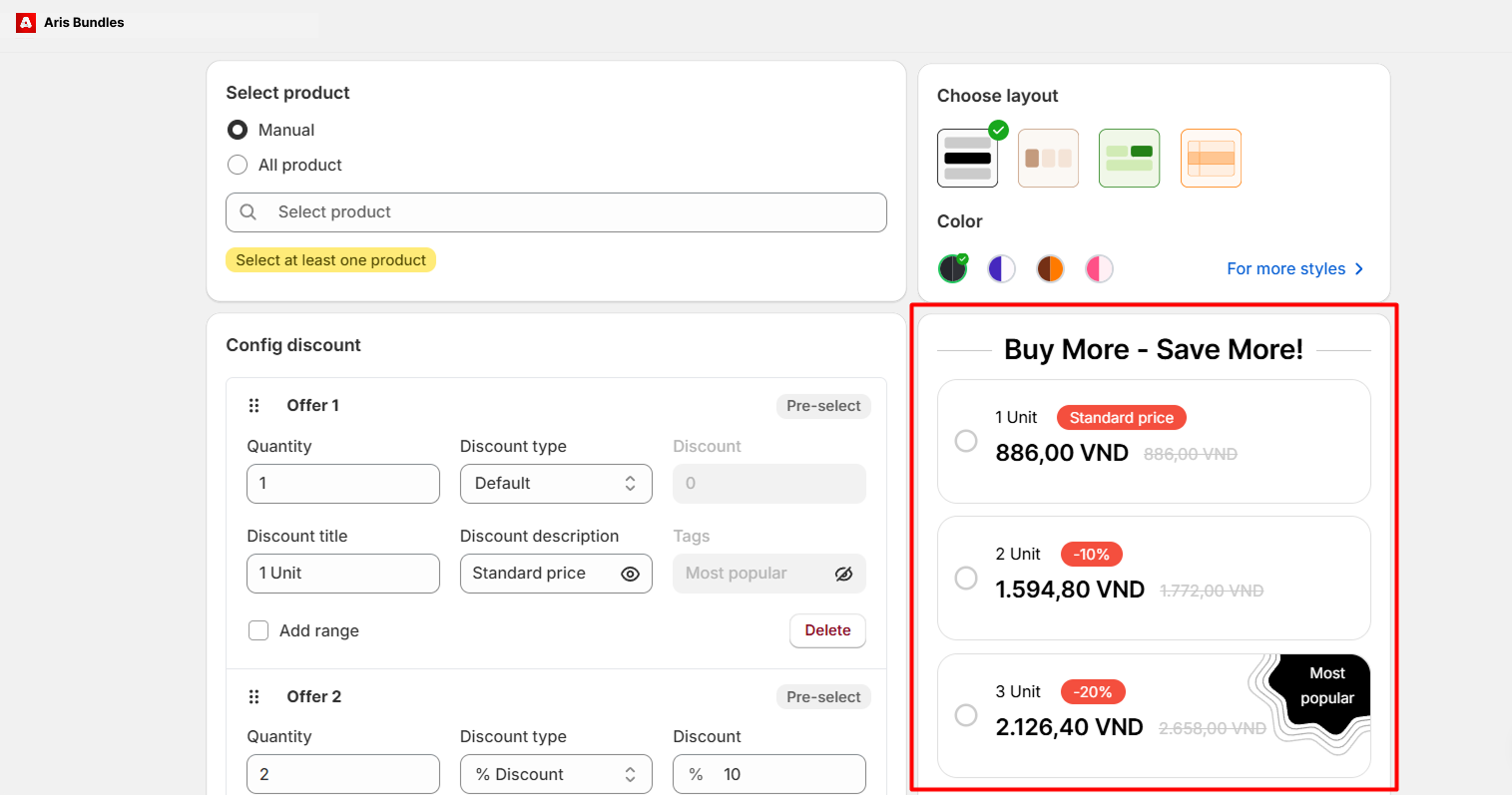Select the green layout thumbnail
Viewport: 1512px width, 795px height.
1129,158
